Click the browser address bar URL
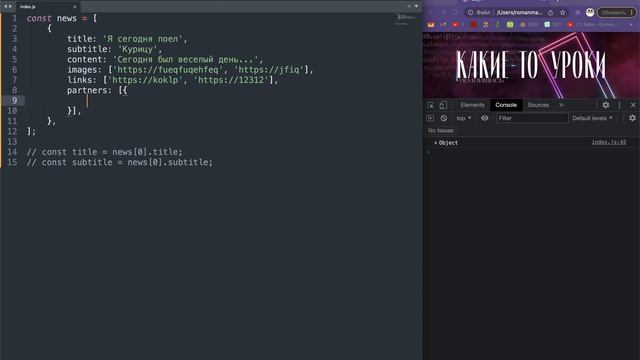 coord(519,13)
